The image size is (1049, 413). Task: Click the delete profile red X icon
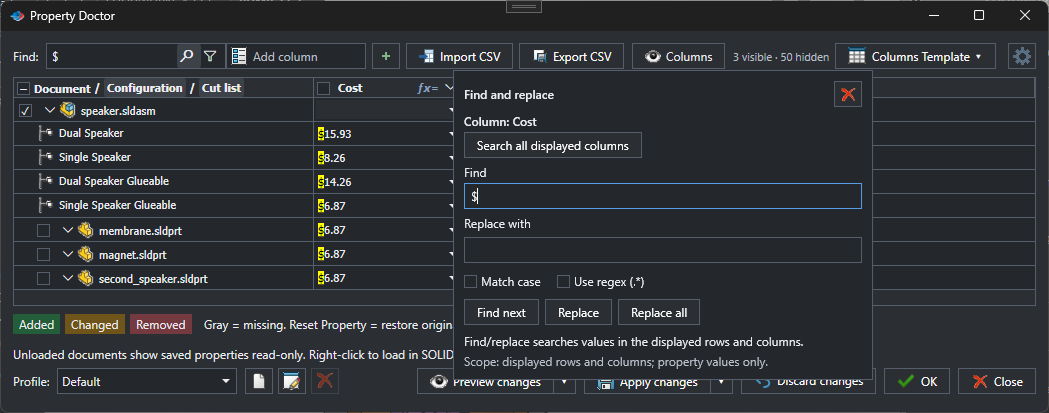click(324, 382)
